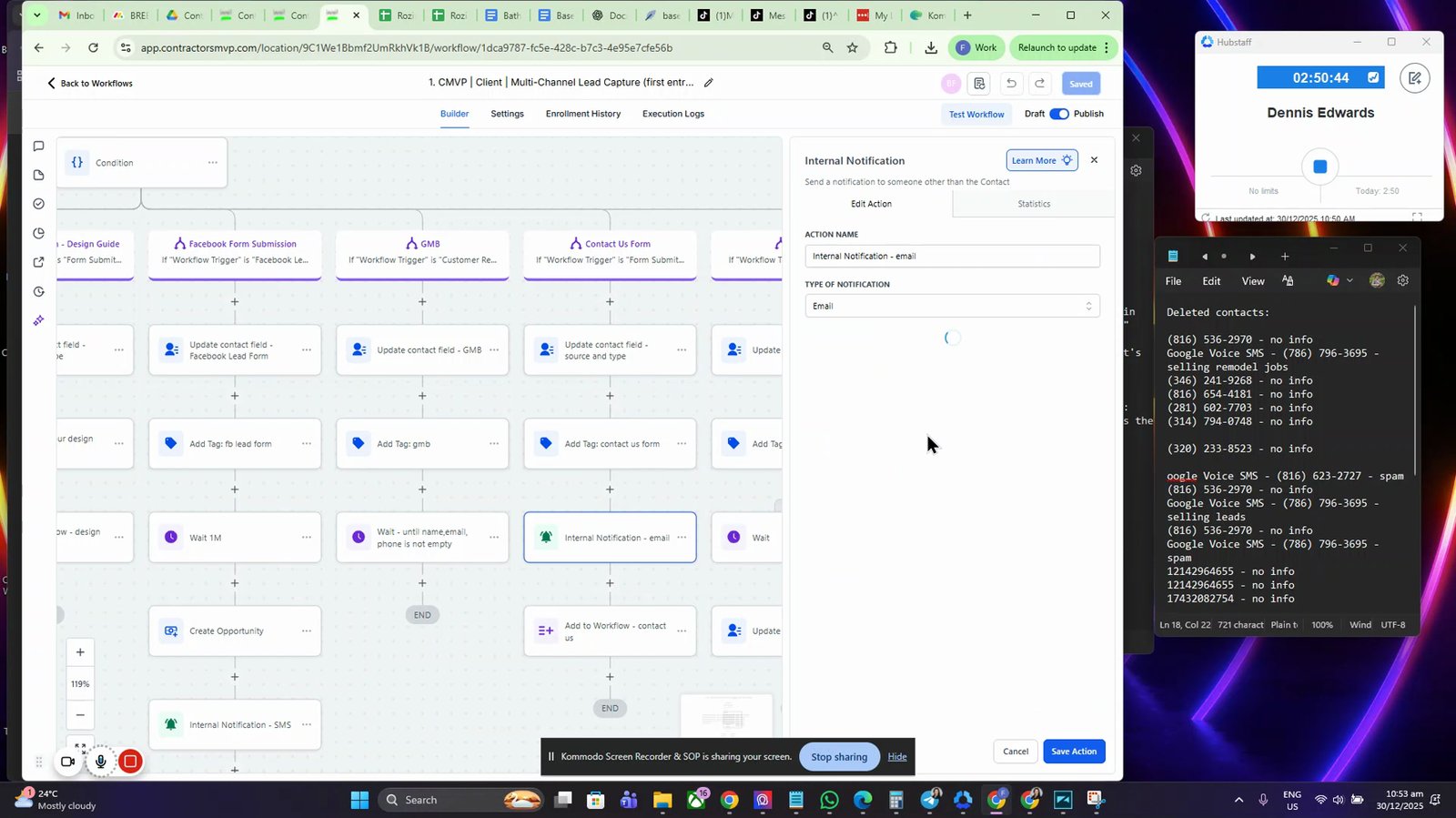Bookmark this page with the star icon
The height and width of the screenshot is (818, 1456).
pyautogui.click(x=853, y=48)
